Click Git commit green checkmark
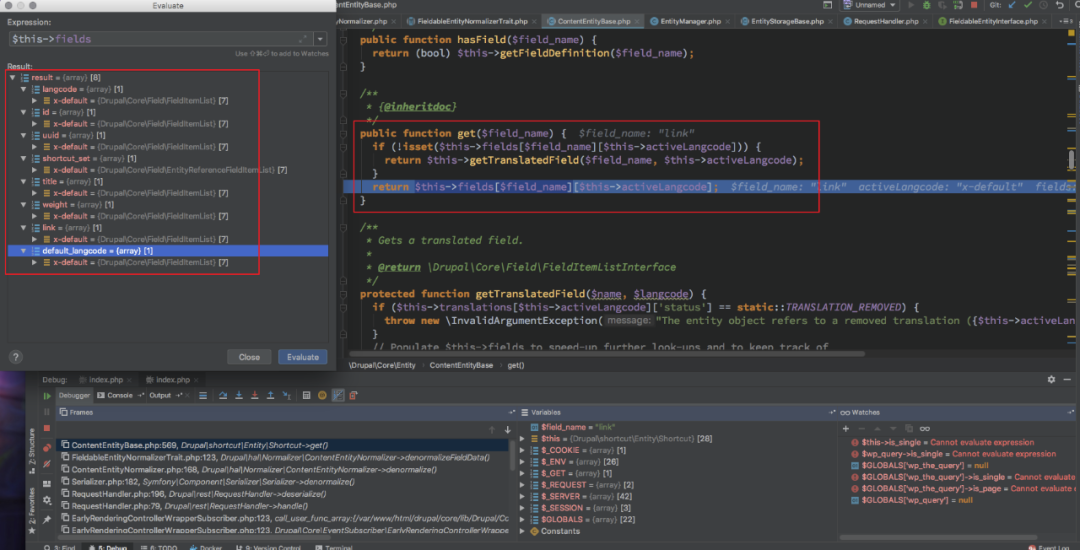 (1028, 6)
